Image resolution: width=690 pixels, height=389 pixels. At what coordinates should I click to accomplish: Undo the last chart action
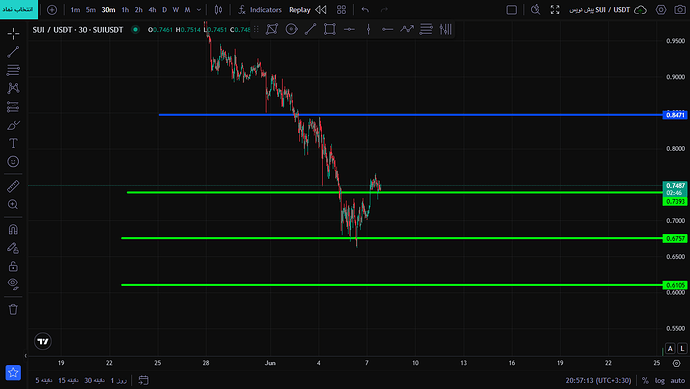pyautogui.click(x=365, y=10)
